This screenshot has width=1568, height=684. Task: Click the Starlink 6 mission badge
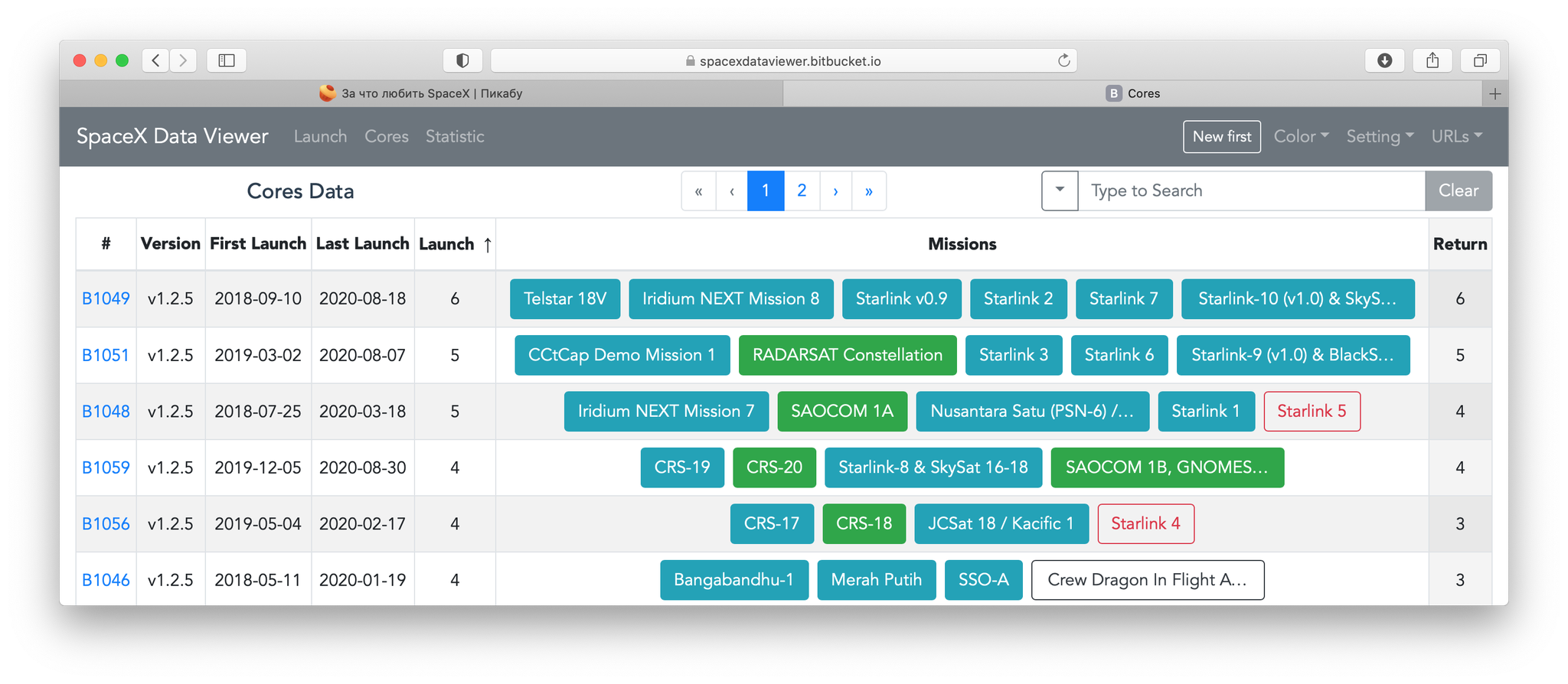coord(1119,355)
